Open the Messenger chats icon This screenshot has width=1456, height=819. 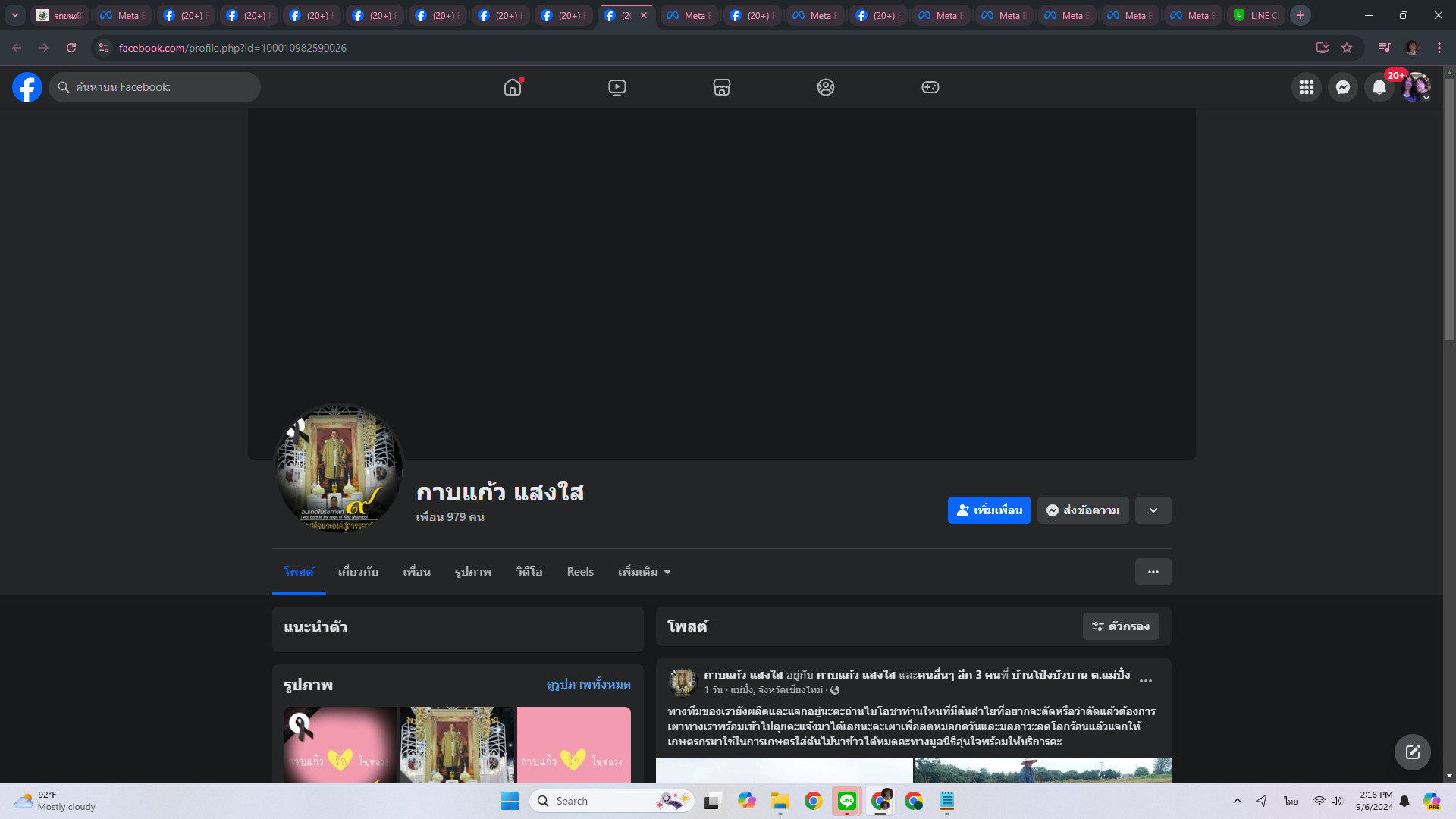[x=1342, y=87]
